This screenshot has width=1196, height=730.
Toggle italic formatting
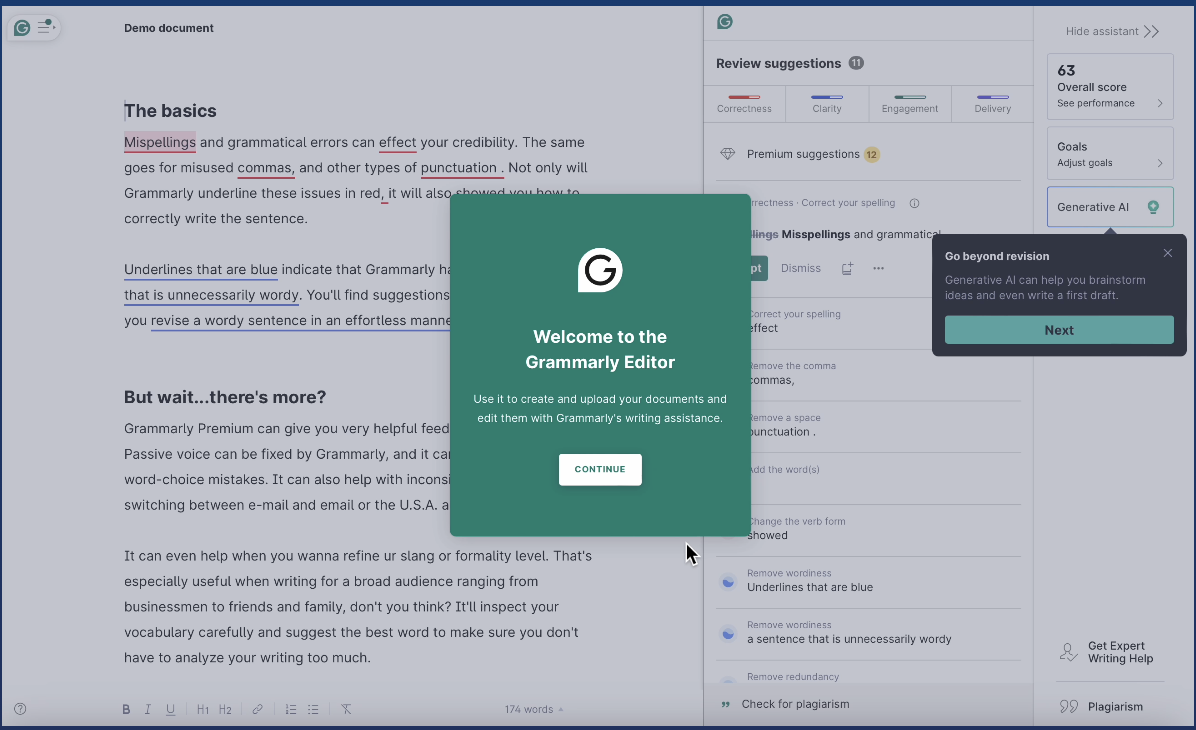[147, 709]
